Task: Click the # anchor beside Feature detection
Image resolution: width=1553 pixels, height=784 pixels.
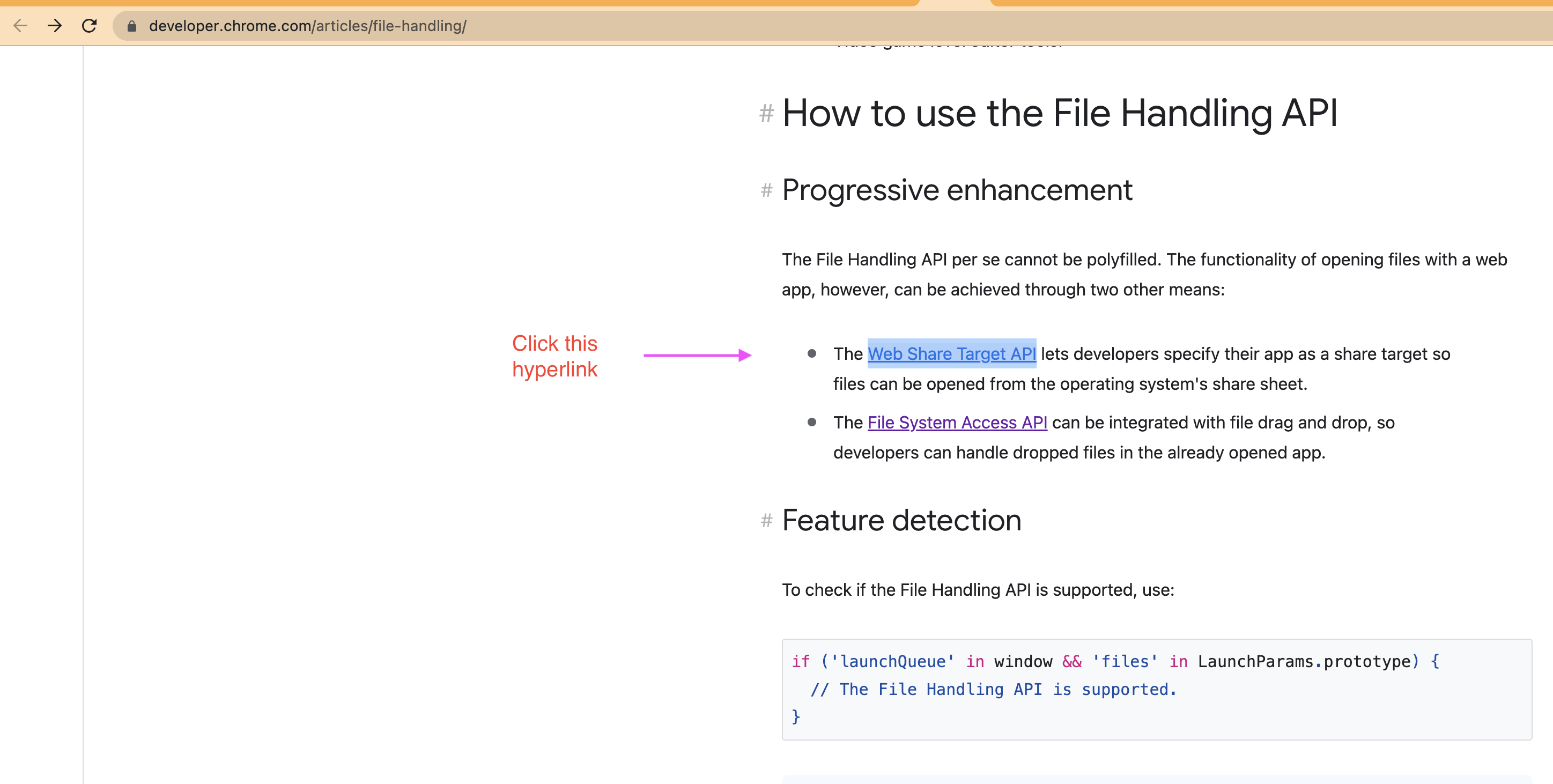Action: click(766, 521)
